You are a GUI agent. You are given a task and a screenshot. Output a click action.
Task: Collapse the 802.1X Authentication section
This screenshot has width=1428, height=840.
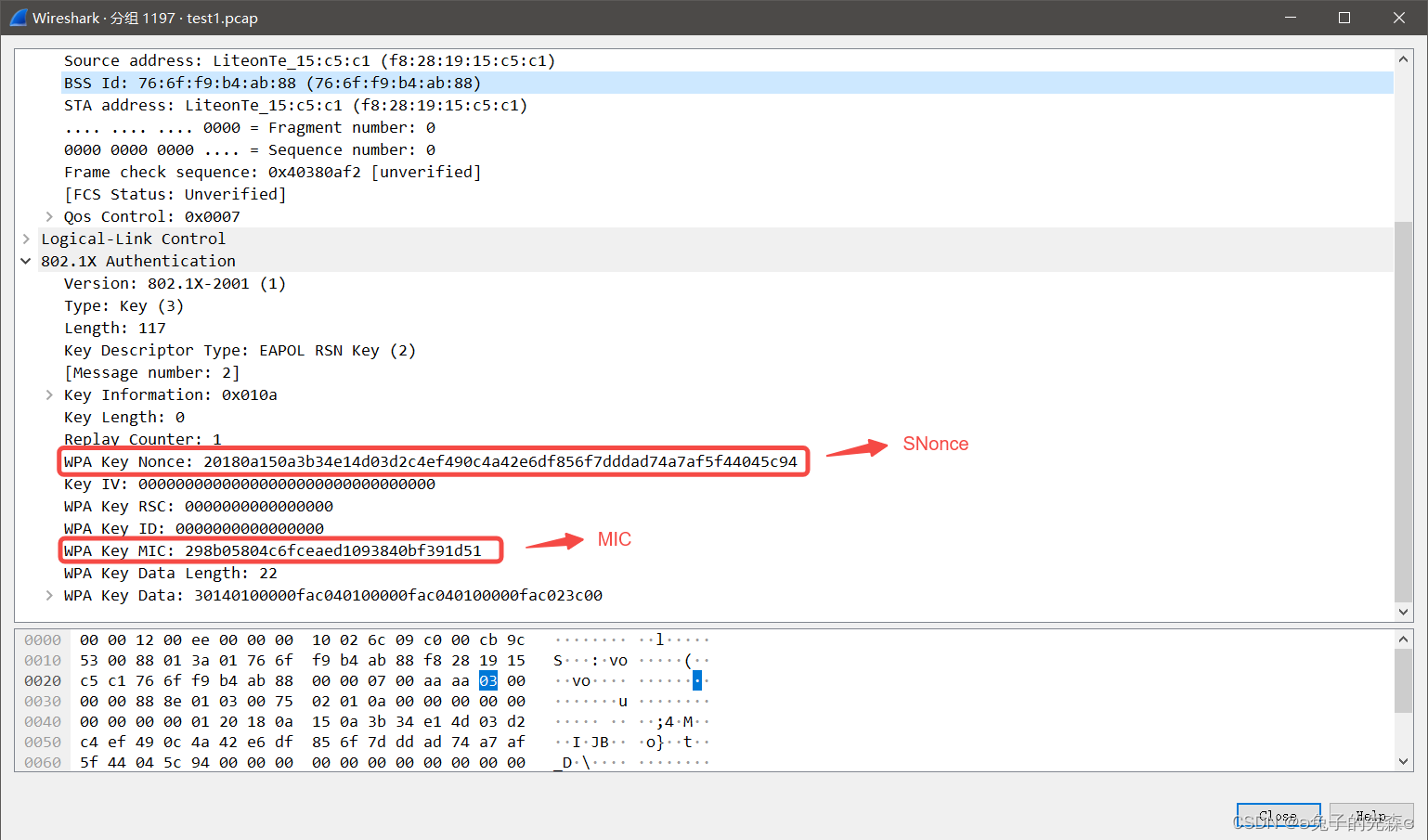click(26, 261)
